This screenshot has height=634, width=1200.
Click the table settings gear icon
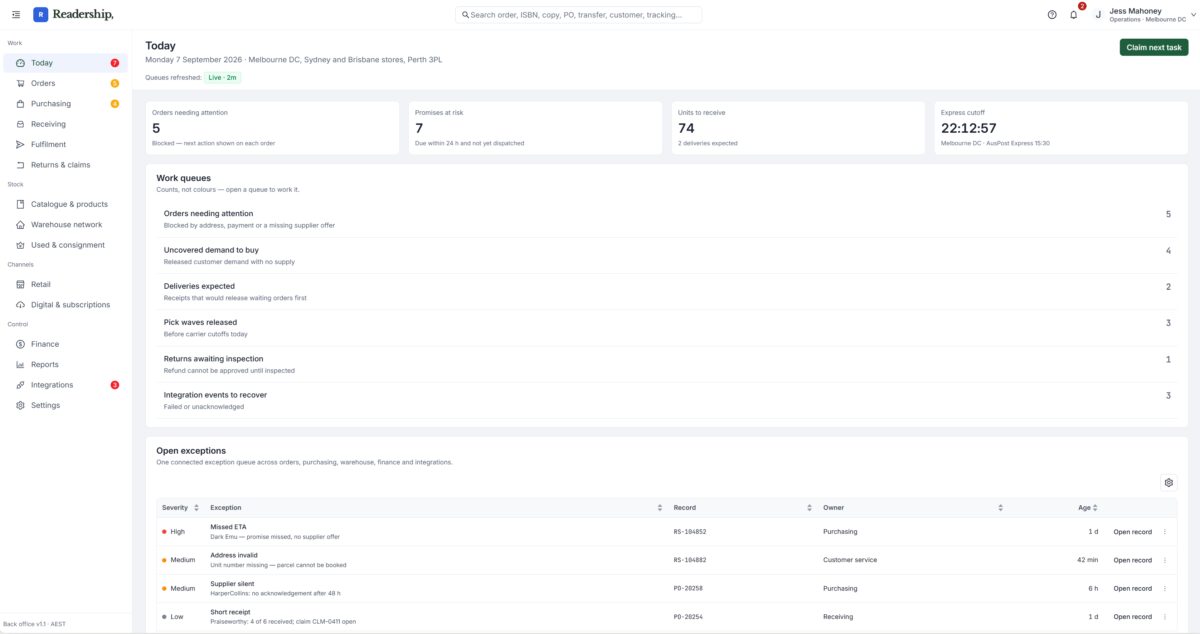(1169, 483)
